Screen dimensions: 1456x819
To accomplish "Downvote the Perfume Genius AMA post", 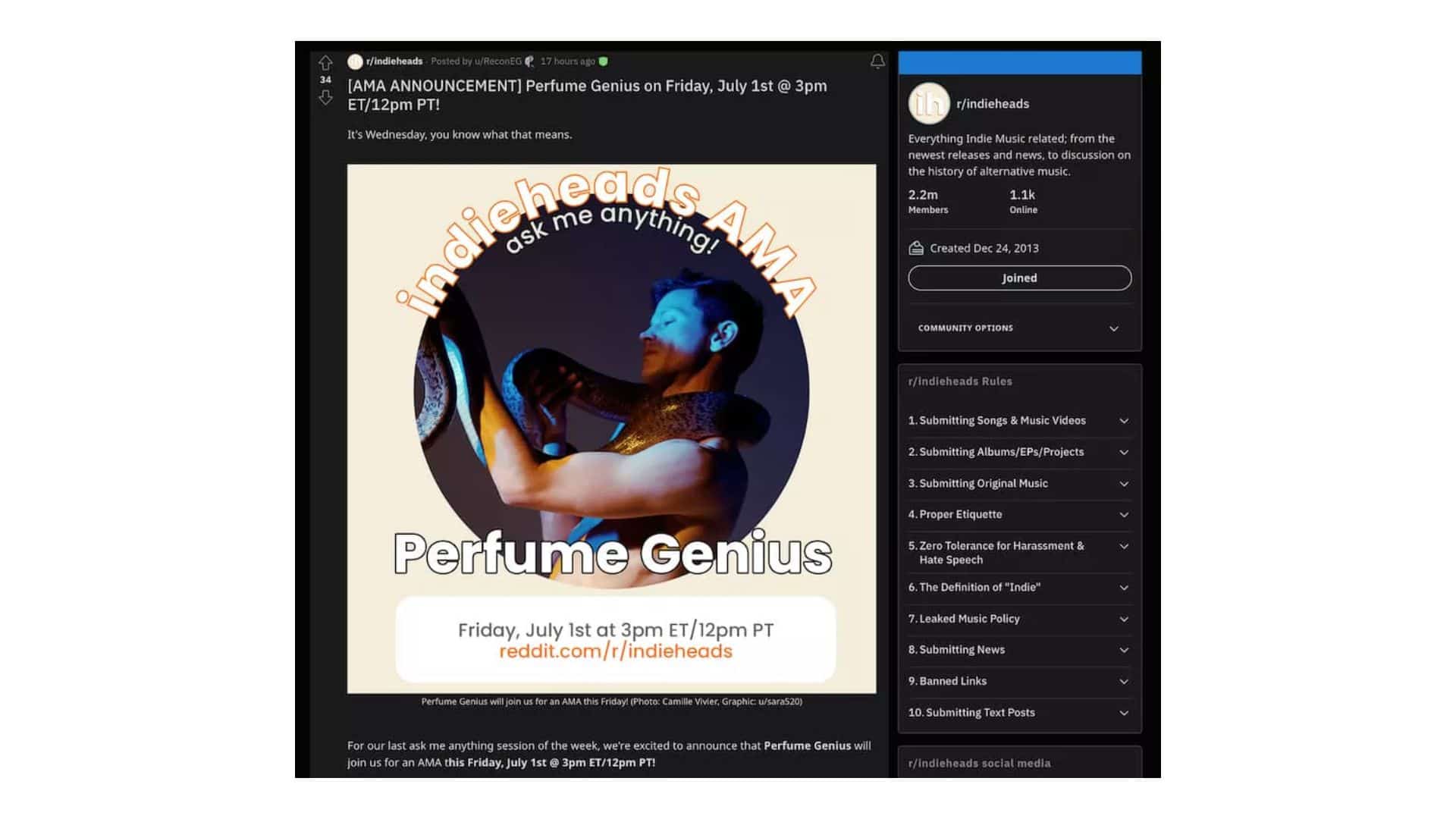I will point(325,97).
